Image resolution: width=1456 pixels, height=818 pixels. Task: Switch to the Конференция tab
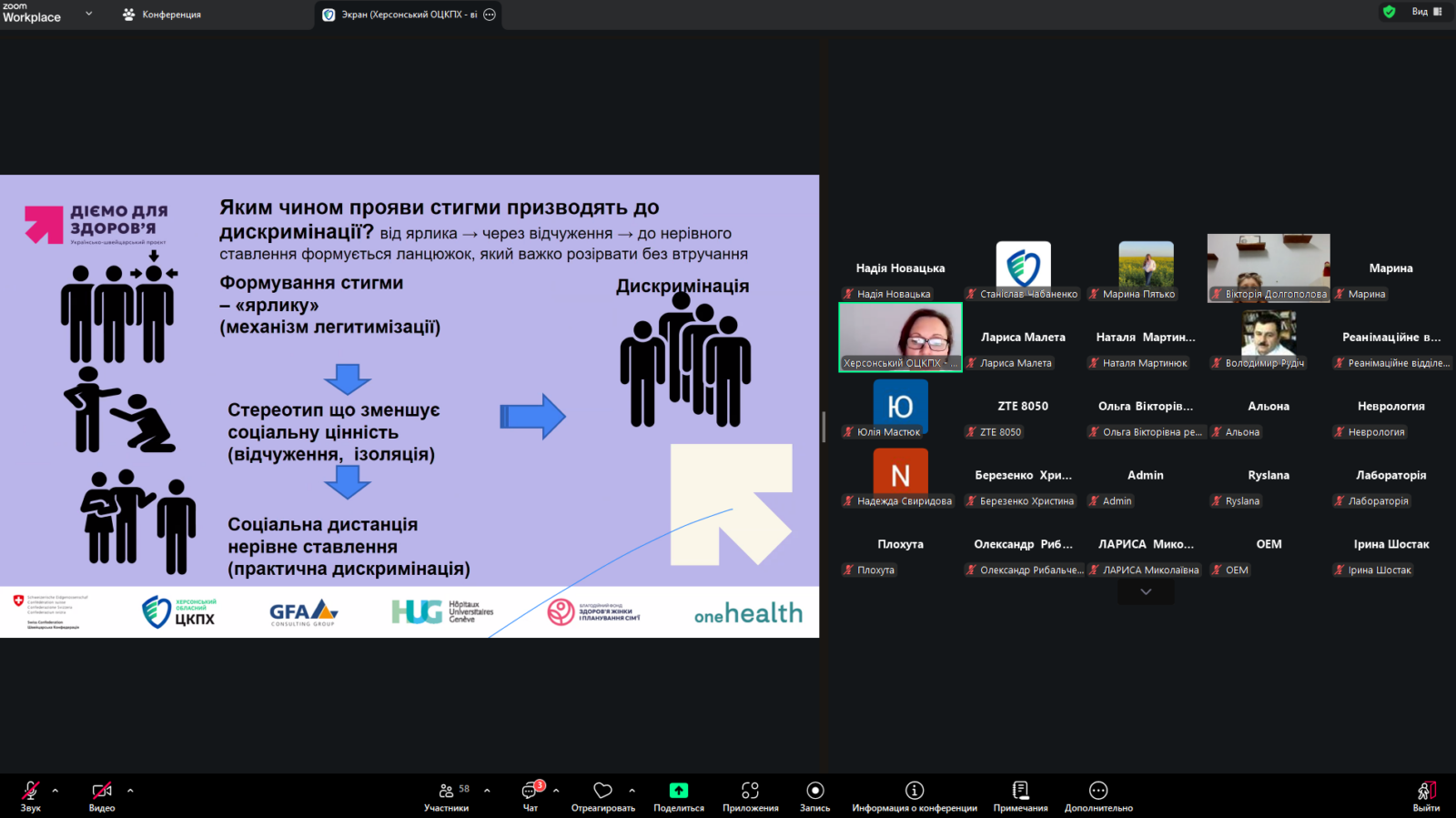point(162,15)
